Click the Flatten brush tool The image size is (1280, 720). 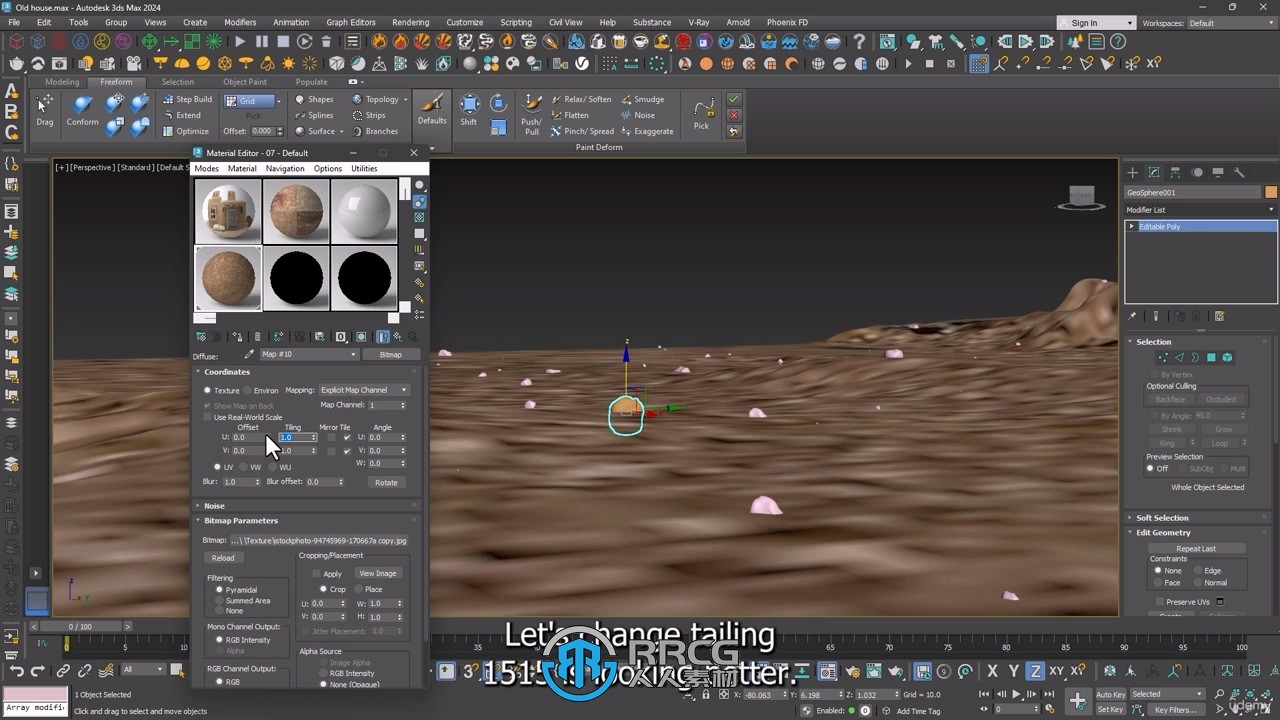pos(569,115)
